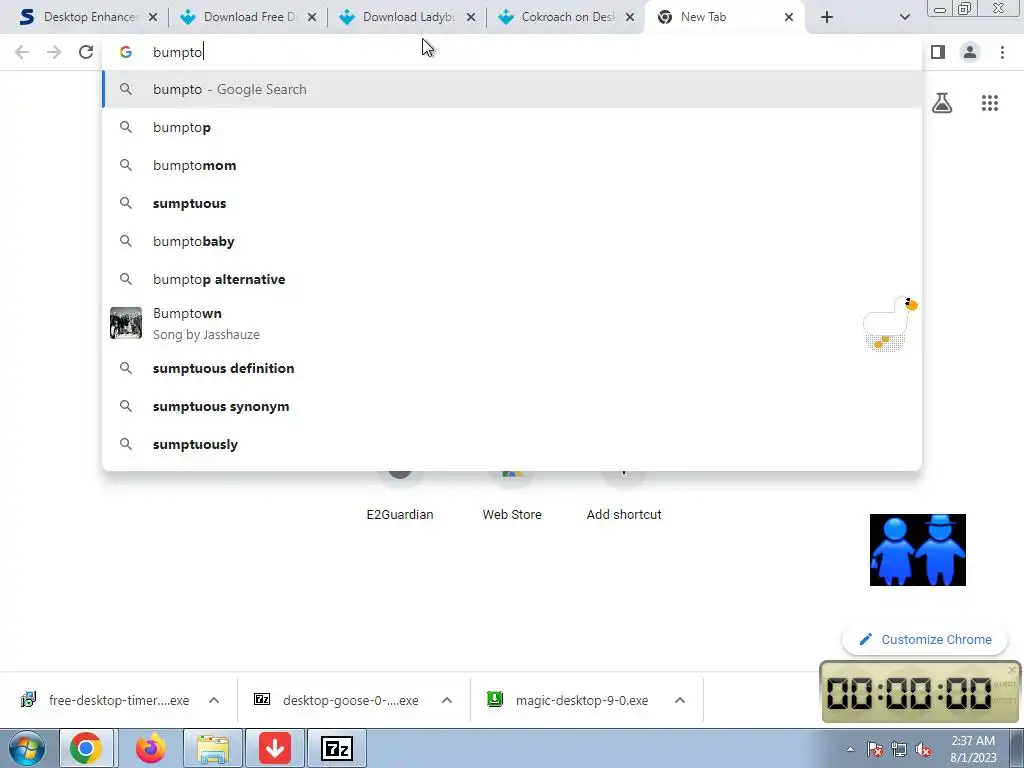This screenshot has width=1024, height=768.
Task: Select the 'sumptuous' suggestion
Action: [x=512, y=203]
